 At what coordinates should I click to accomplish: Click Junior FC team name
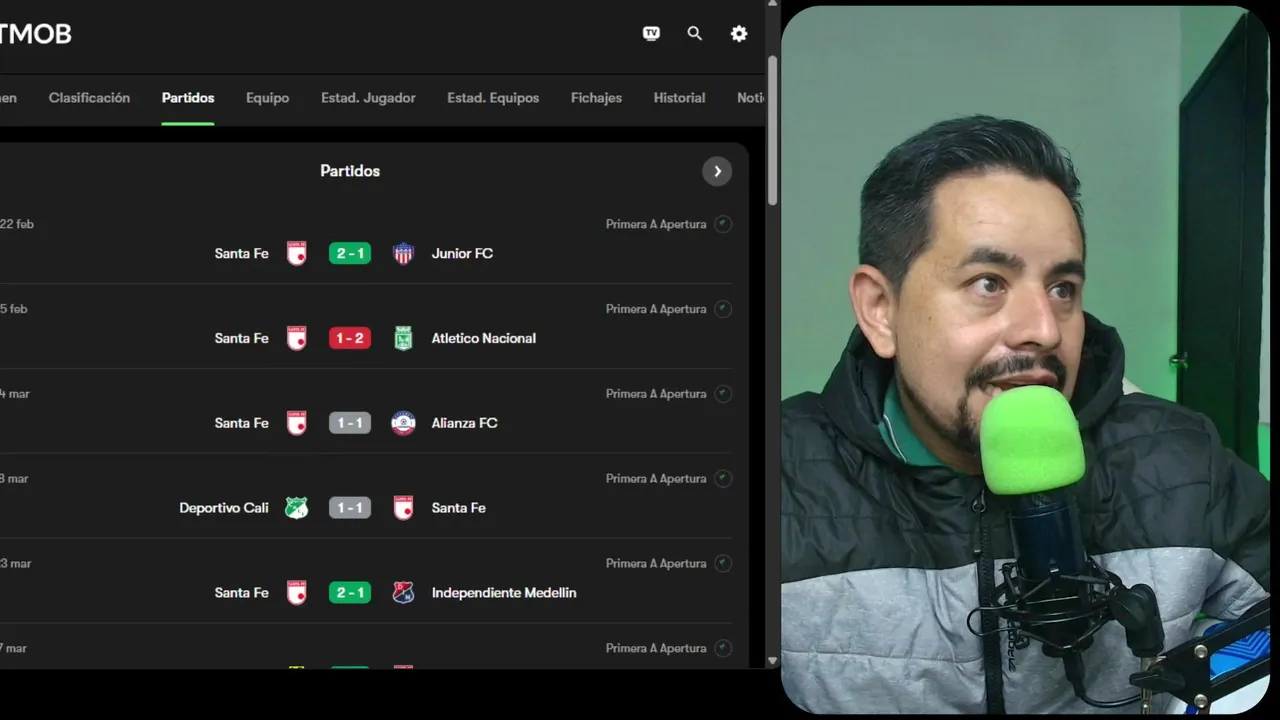pos(462,254)
